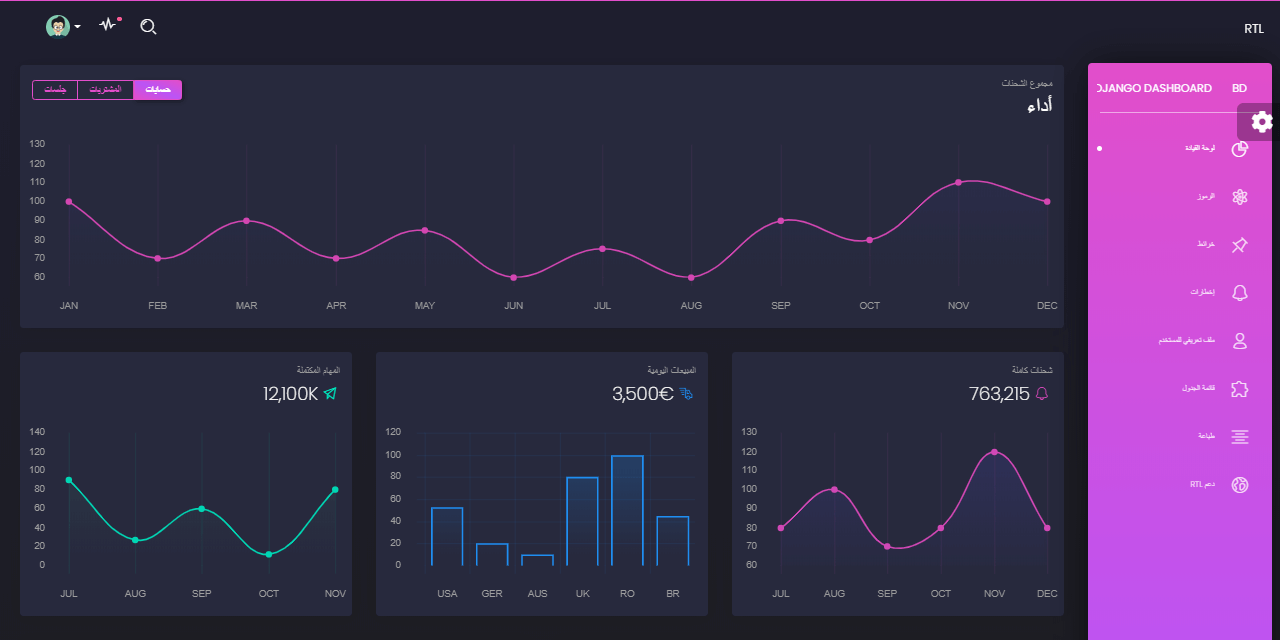Screen dimensions: 1280x640
Task: Click the BD logo abbreviation in sidebar
Action: pyautogui.click(x=1240, y=88)
